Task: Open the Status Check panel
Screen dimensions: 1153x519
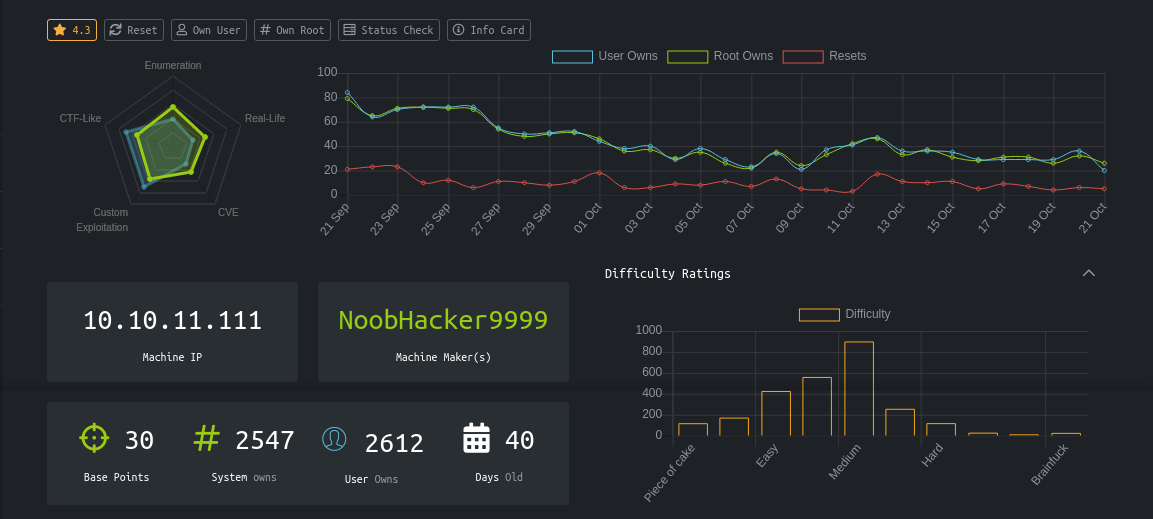Action: [x=388, y=30]
